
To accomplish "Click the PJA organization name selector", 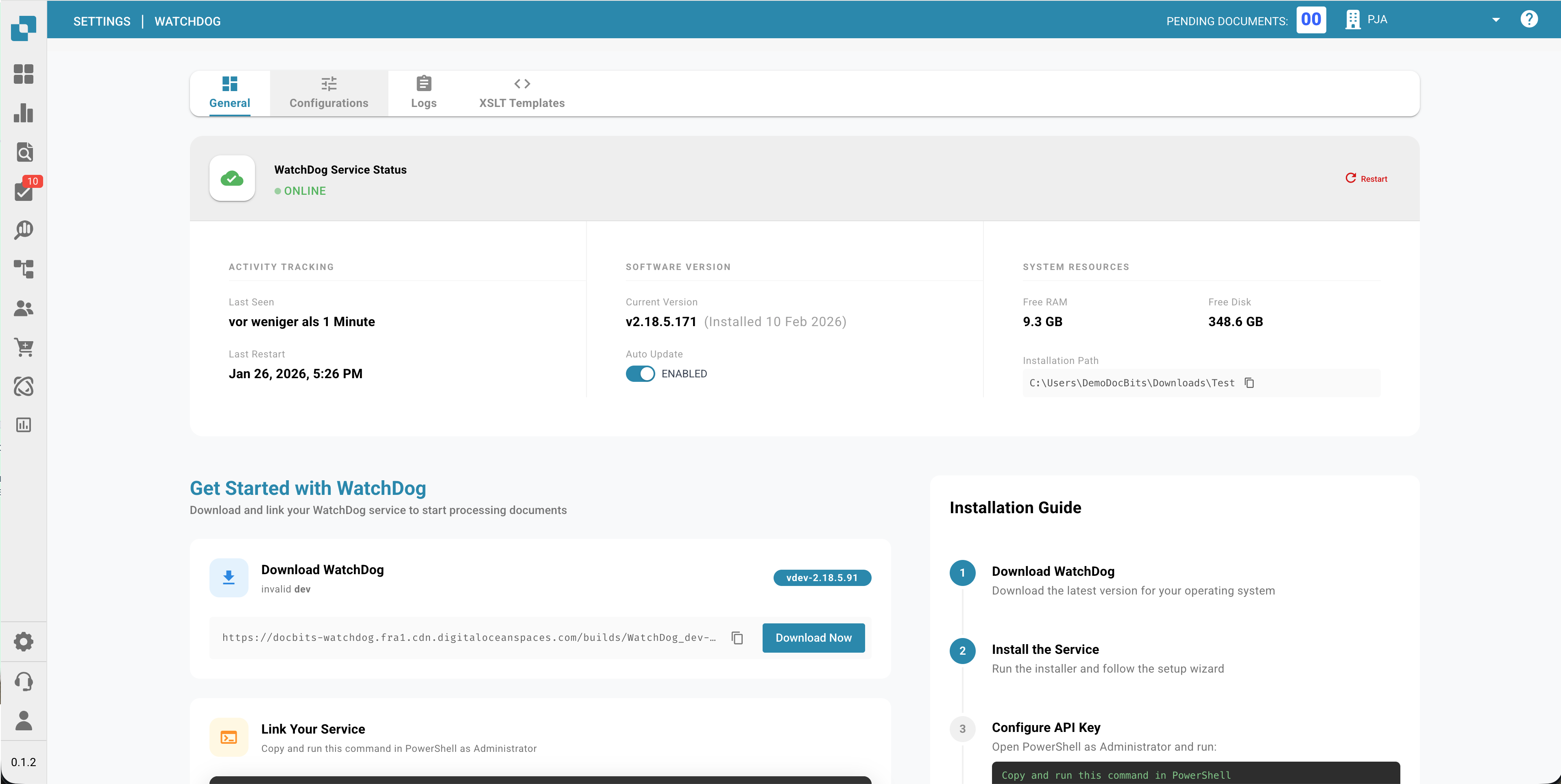I will tap(1377, 20).
